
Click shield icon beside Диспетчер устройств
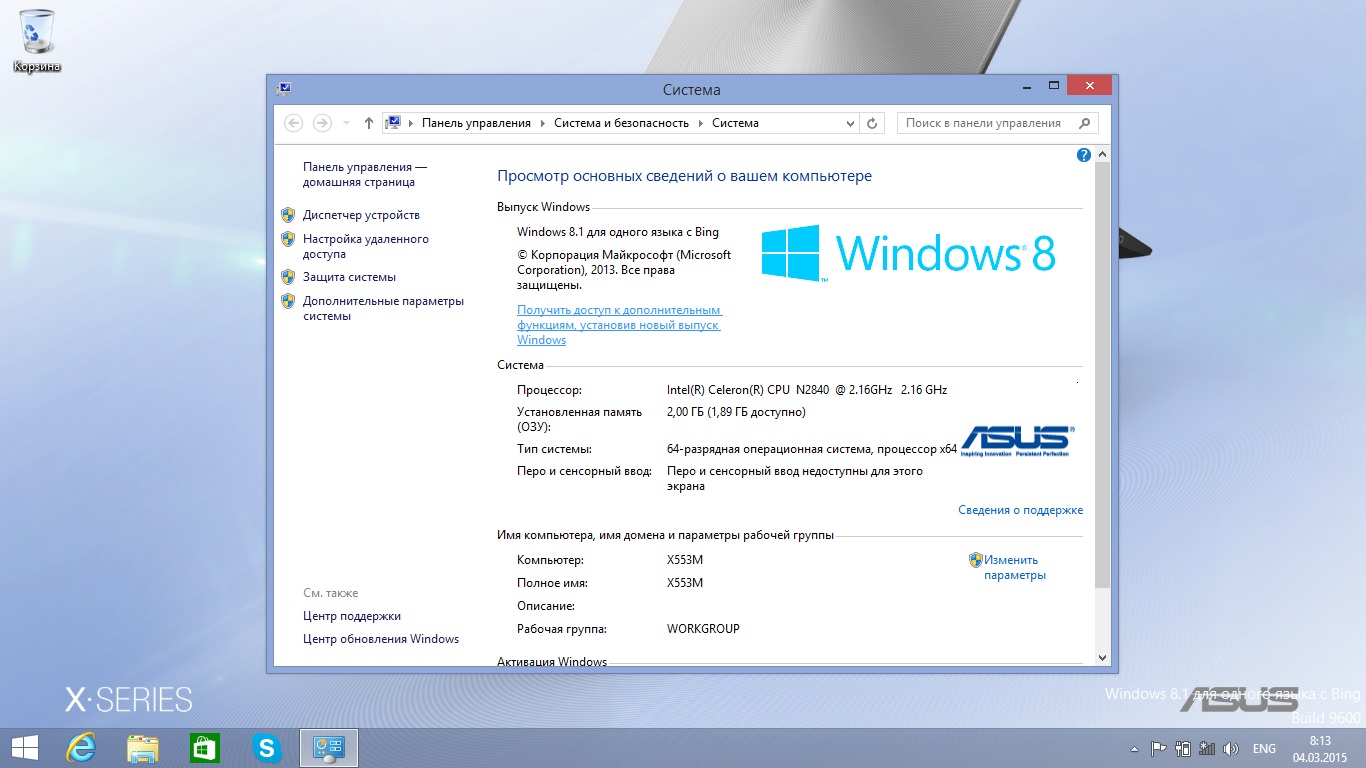288,215
